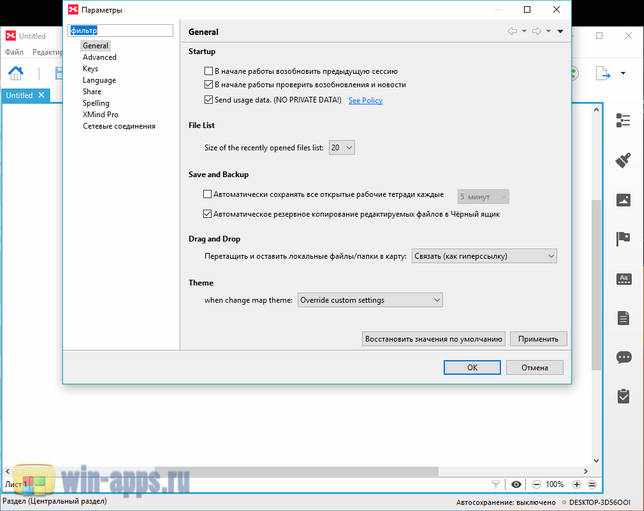644x511 pixels.
Task: Open the Themes panel icon in sidebar
Action: click(x=623, y=279)
